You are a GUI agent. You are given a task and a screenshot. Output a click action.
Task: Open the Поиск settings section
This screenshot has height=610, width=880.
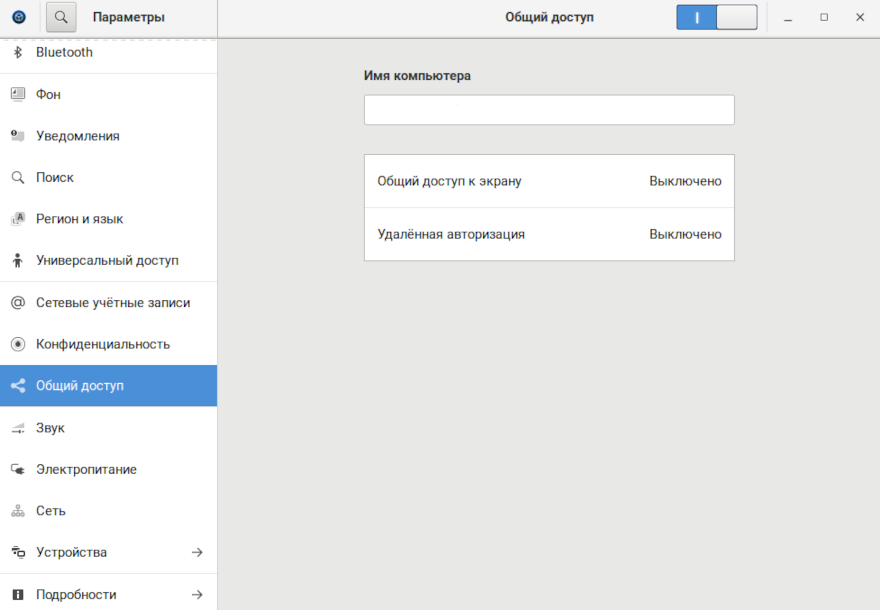pos(55,177)
